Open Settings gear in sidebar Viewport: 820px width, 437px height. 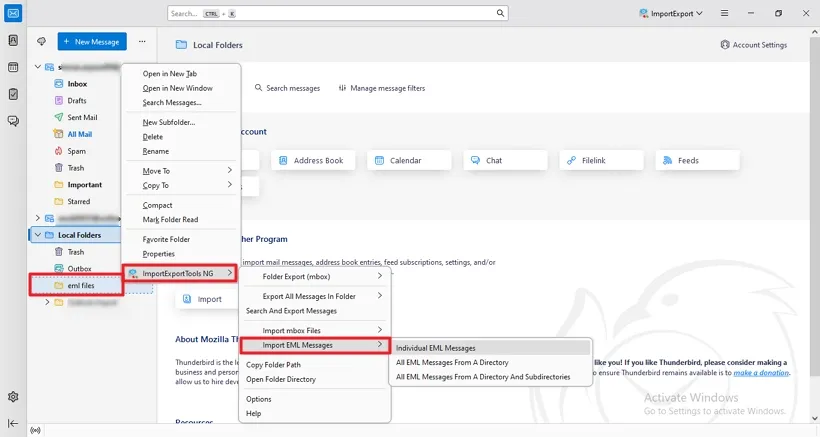[x=13, y=397]
